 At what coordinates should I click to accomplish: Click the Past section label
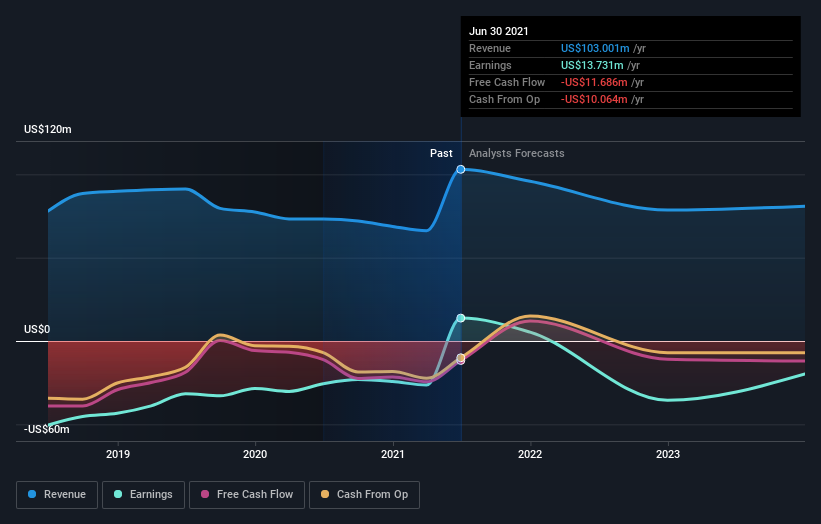pyautogui.click(x=441, y=153)
